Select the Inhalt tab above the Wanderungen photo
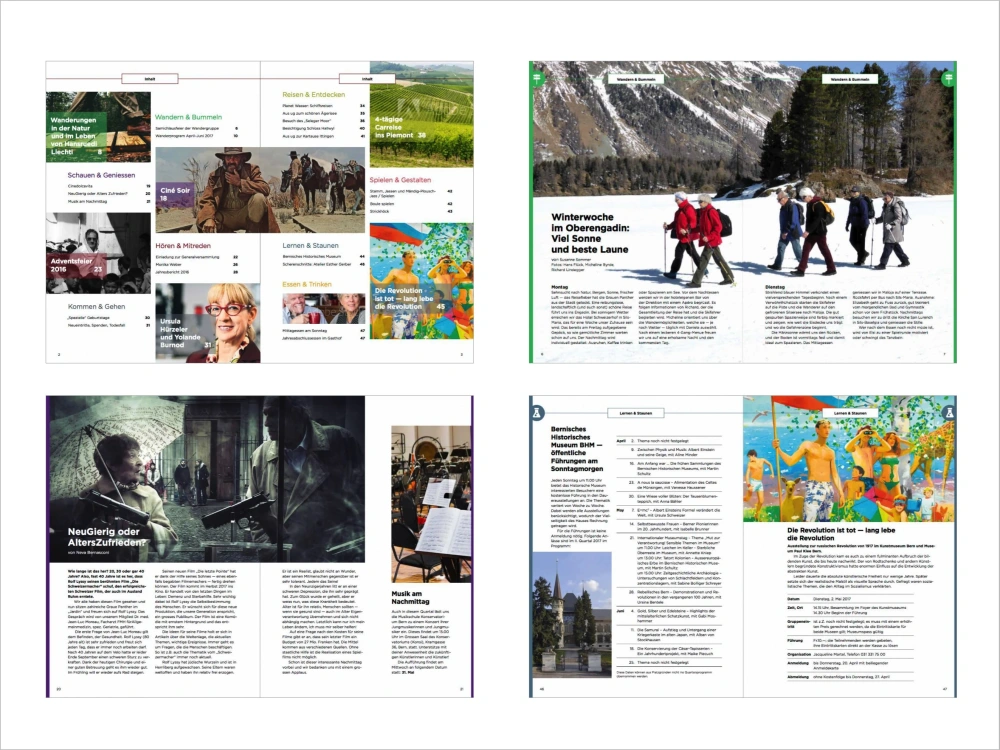Image resolution: width=1000 pixels, height=750 pixels. tap(150, 79)
